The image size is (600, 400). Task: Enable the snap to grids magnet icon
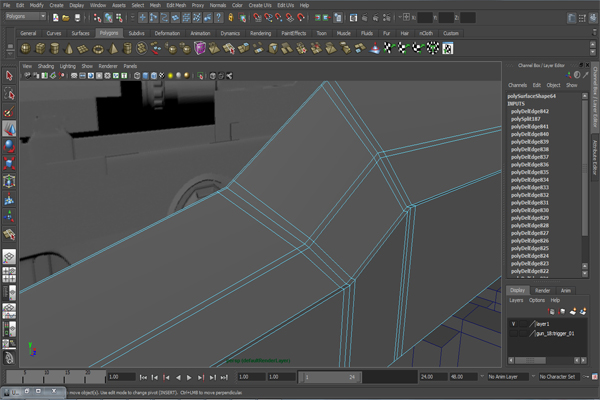[x=257, y=18]
